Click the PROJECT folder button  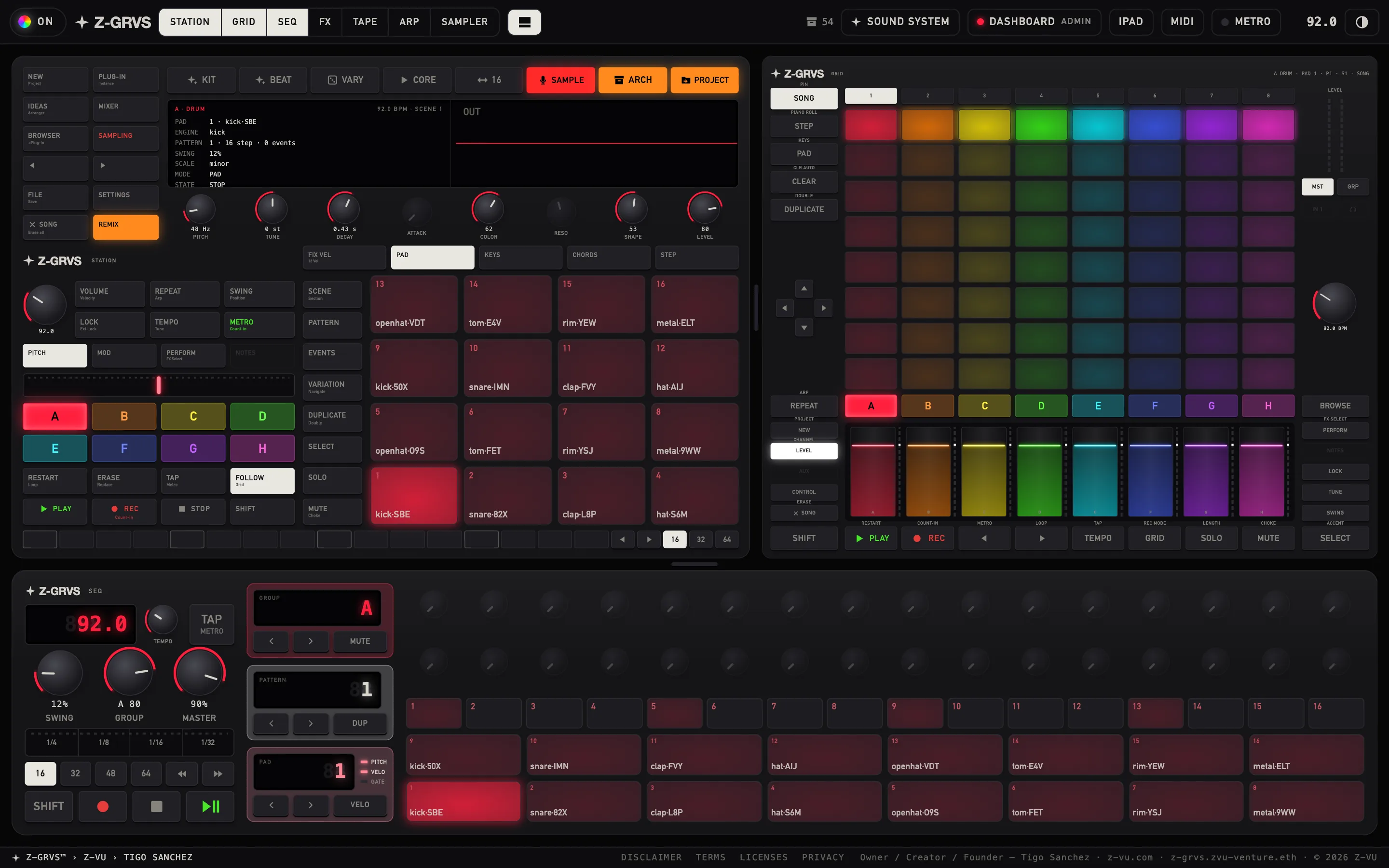tap(704, 80)
